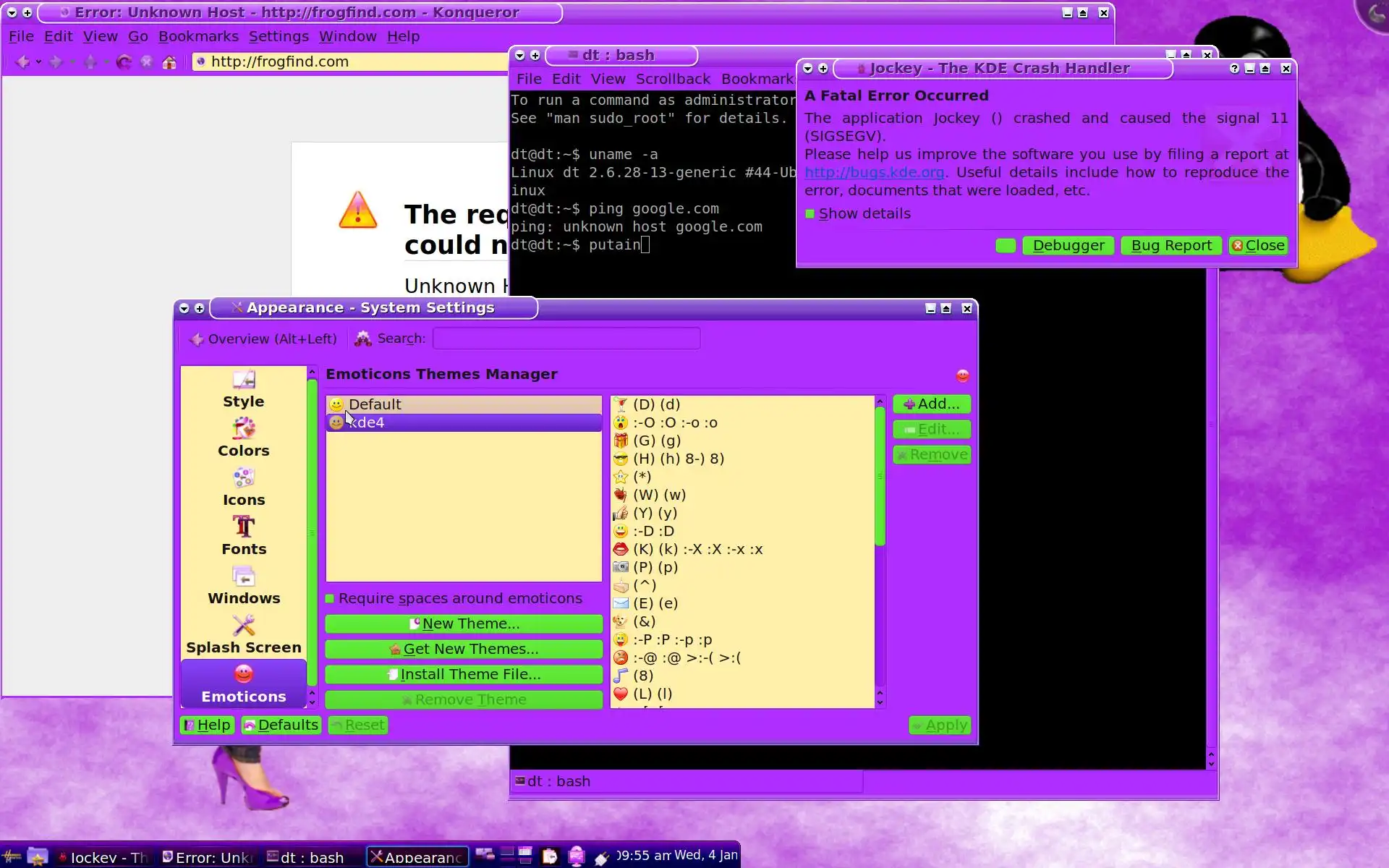The width and height of the screenshot is (1389, 868).
Task: Open the Jockey window menu dropdown
Action: tap(808, 69)
